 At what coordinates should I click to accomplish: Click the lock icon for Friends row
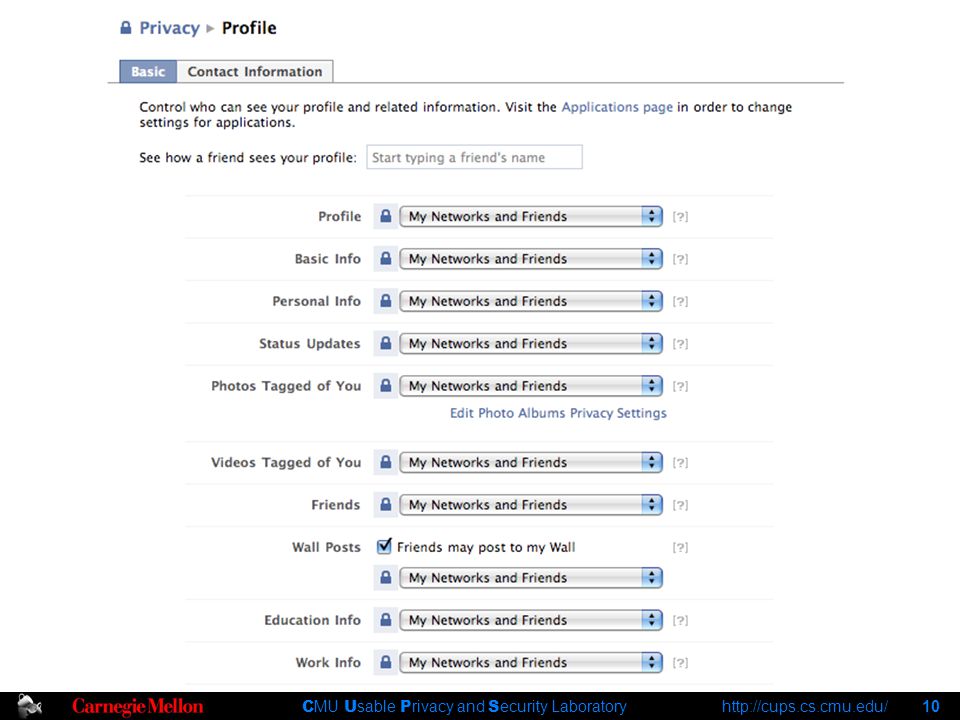[x=386, y=504]
